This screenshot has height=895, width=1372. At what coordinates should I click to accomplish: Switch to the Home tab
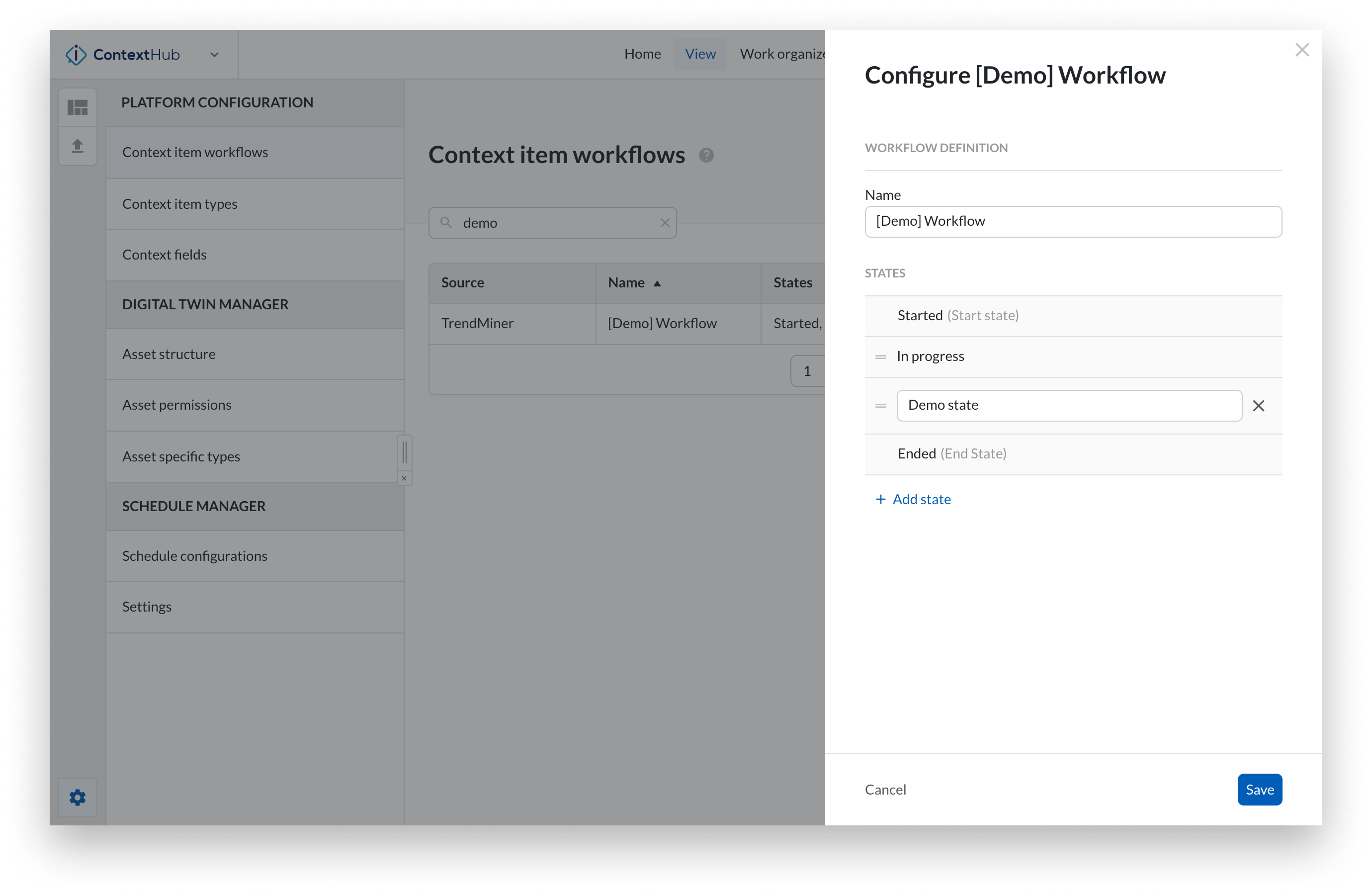[642, 53]
